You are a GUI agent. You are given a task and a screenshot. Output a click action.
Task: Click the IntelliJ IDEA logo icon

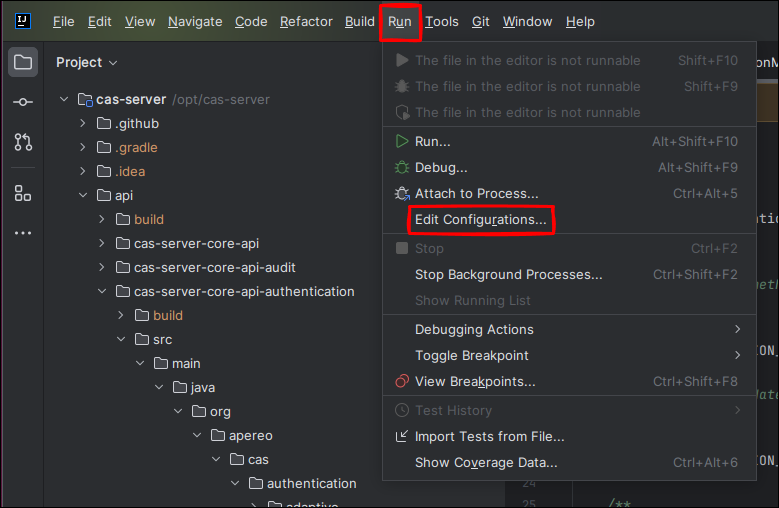point(22,21)
